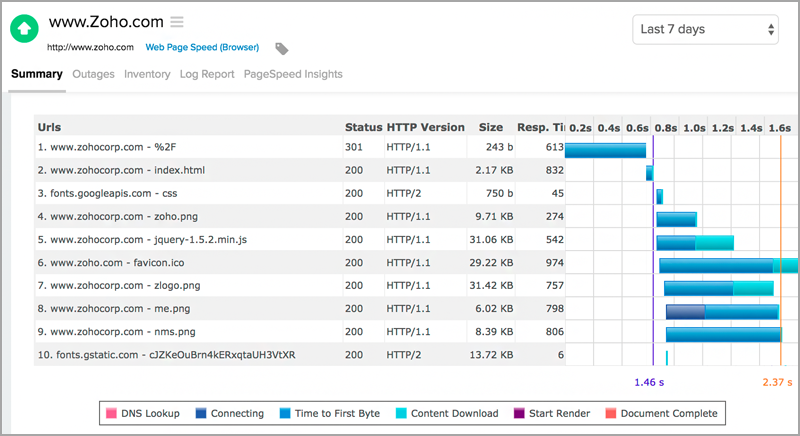Click the Document Complete legend swatch
800x436 pixels.
tap(611, 413)
